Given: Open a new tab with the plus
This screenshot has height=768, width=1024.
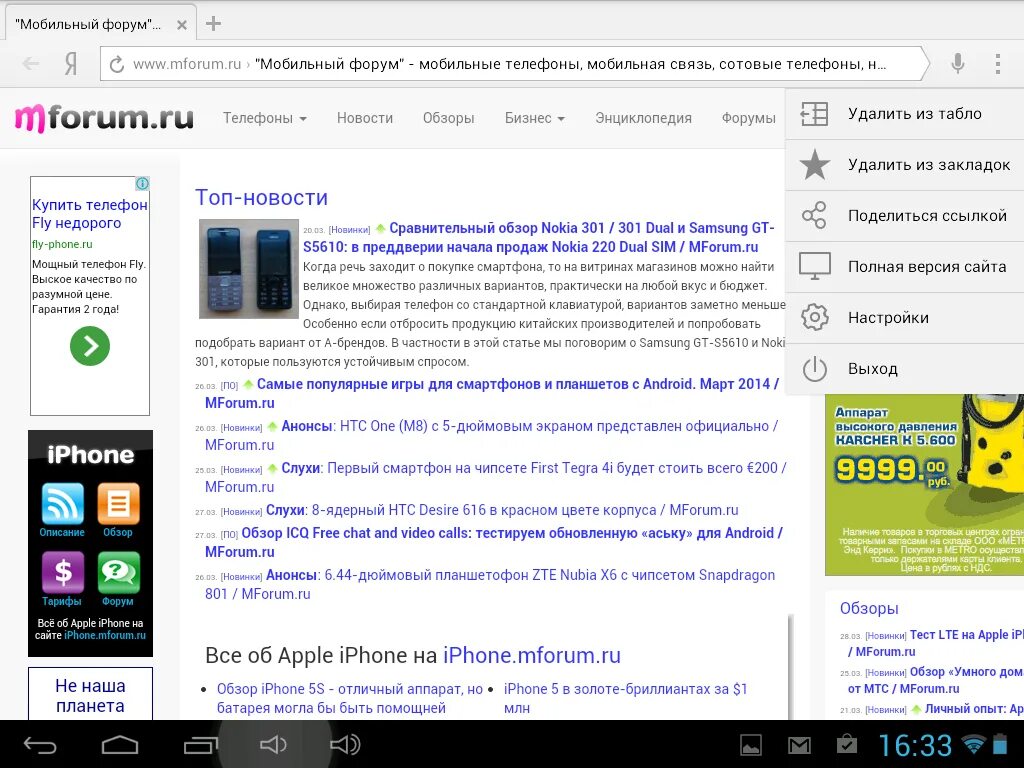Looking at the screenshot, I should pyautogui.click(x=213, y=24).
